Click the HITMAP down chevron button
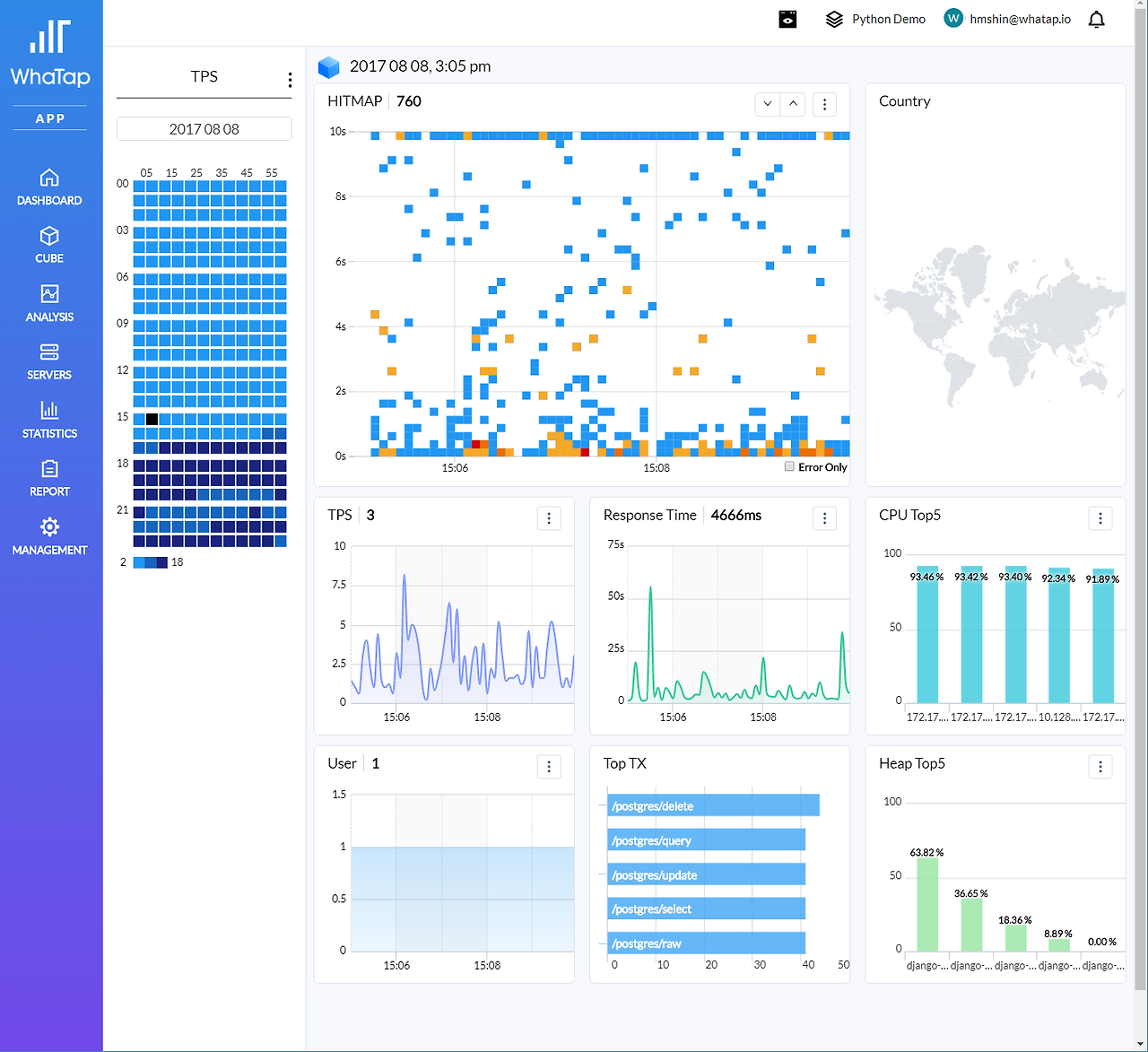Viewport: 1148px width, 1052px height. pos(768,104)
